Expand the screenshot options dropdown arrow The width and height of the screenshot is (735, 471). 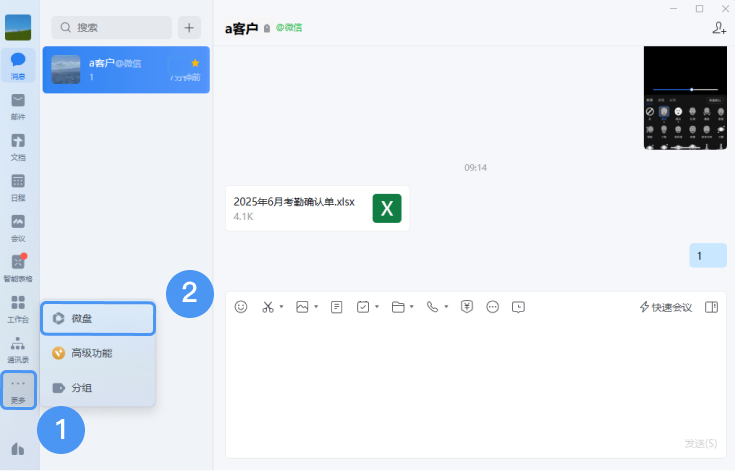(x=281, y=307)
